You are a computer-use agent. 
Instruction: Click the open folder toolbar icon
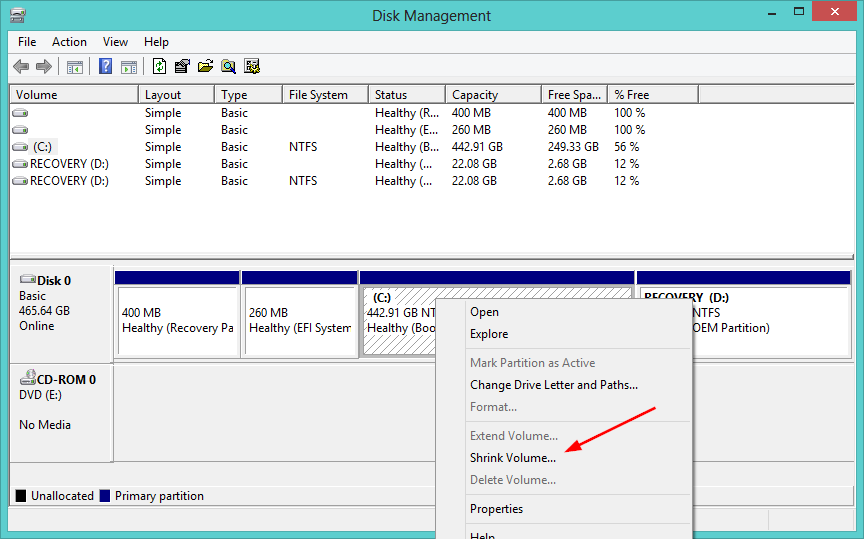205,67
